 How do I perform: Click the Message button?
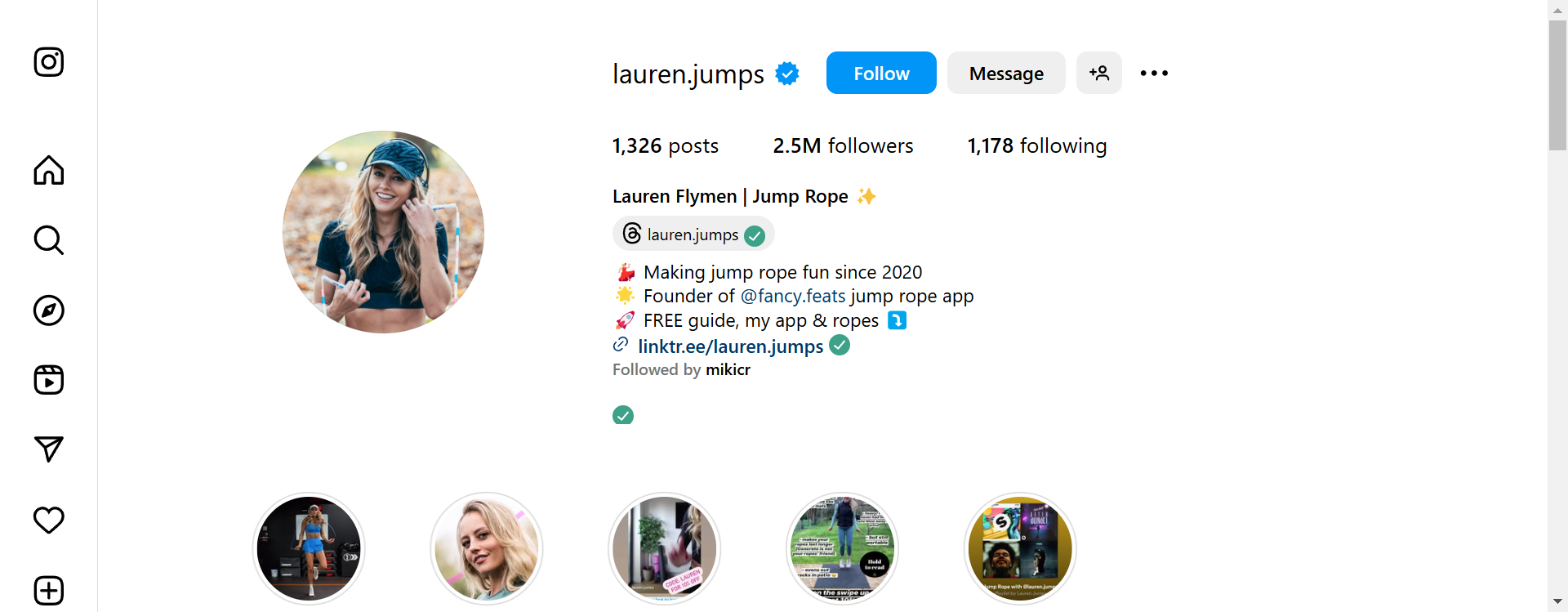tap(1006, 73)
